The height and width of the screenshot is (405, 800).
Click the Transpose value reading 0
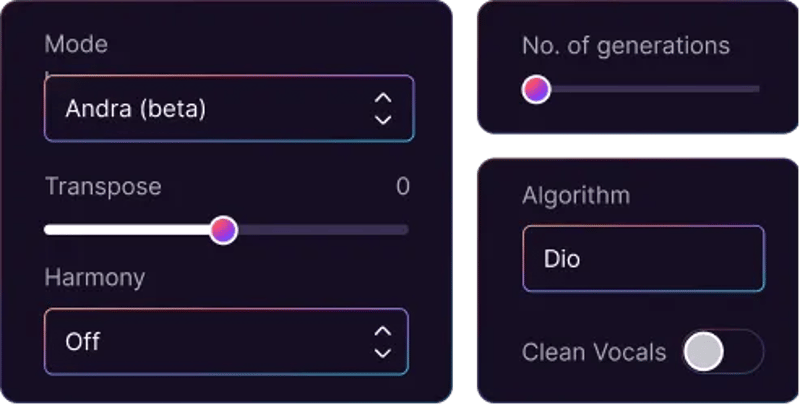point(402,186)
